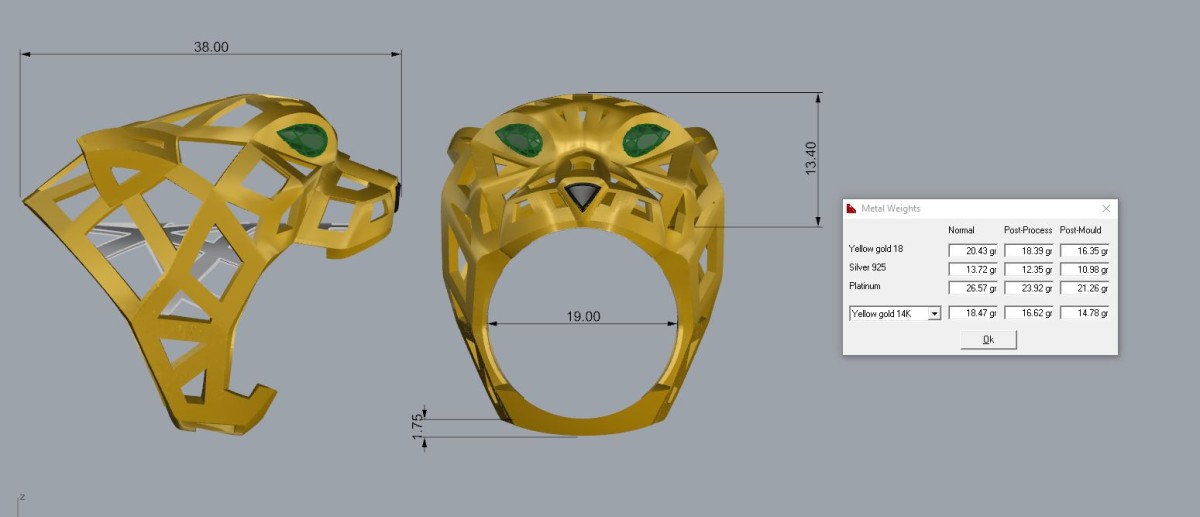Select the 14K Post-Mould 14.78 field

1084,313
